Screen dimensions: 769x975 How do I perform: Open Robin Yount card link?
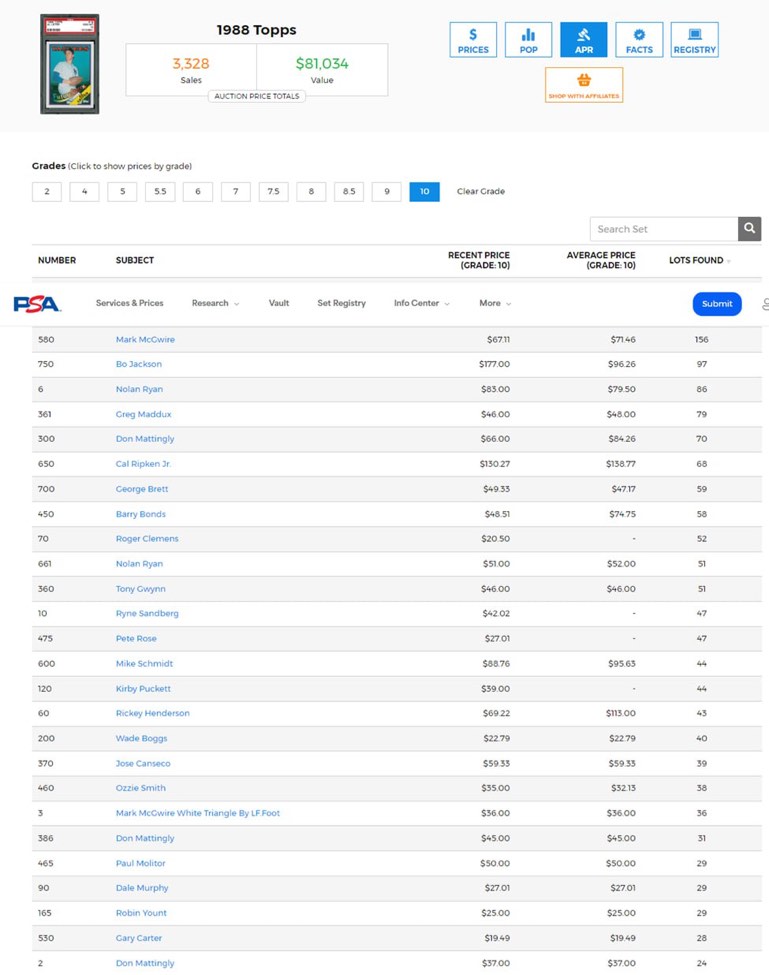coord(141,913)
